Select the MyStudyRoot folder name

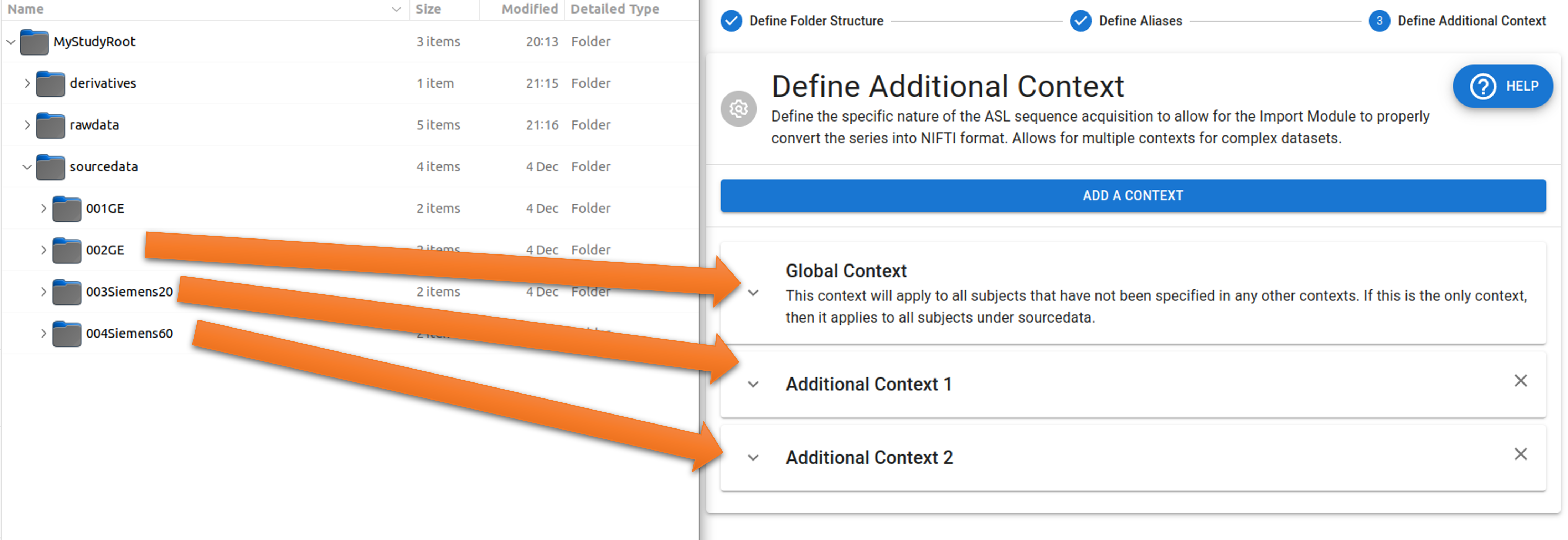point(94,42)
